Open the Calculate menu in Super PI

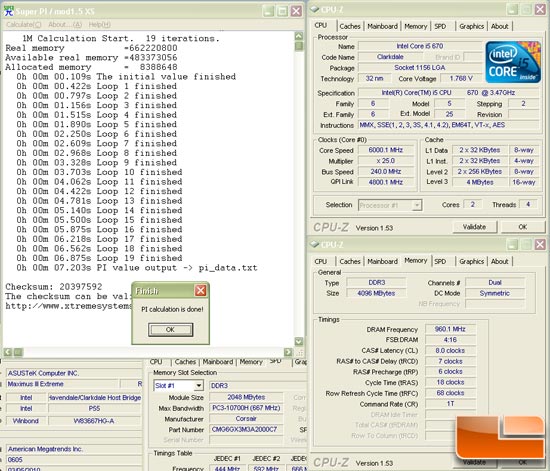click(24, 25)
